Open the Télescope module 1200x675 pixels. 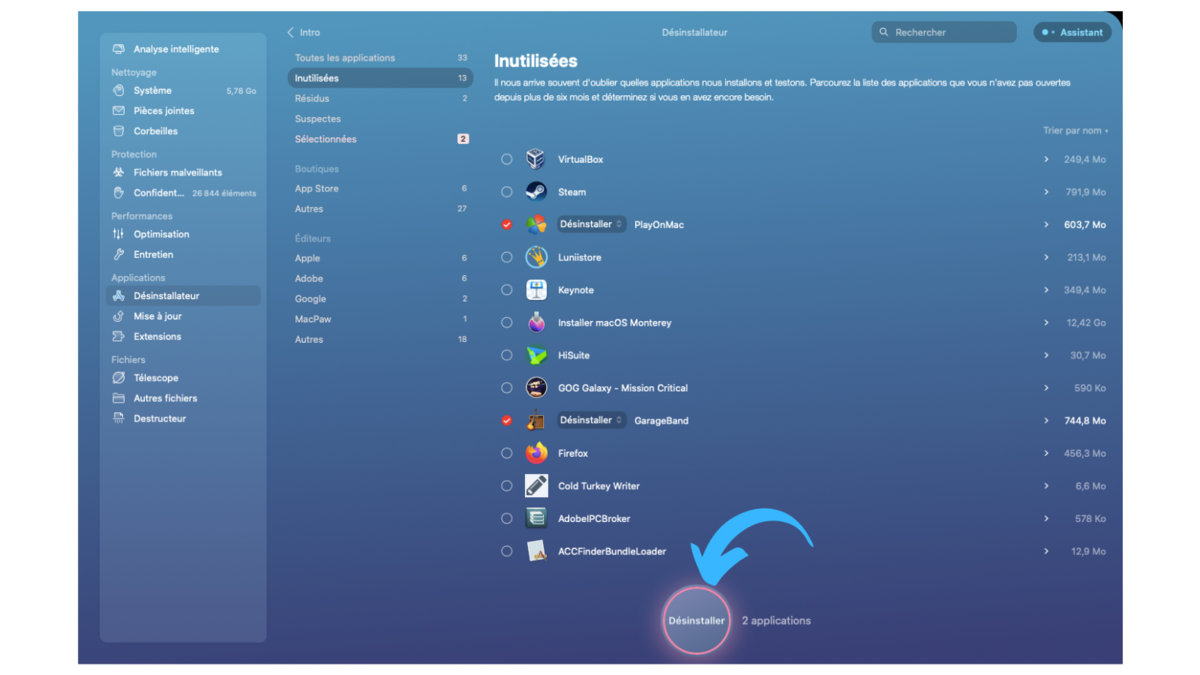coord(183,378)
